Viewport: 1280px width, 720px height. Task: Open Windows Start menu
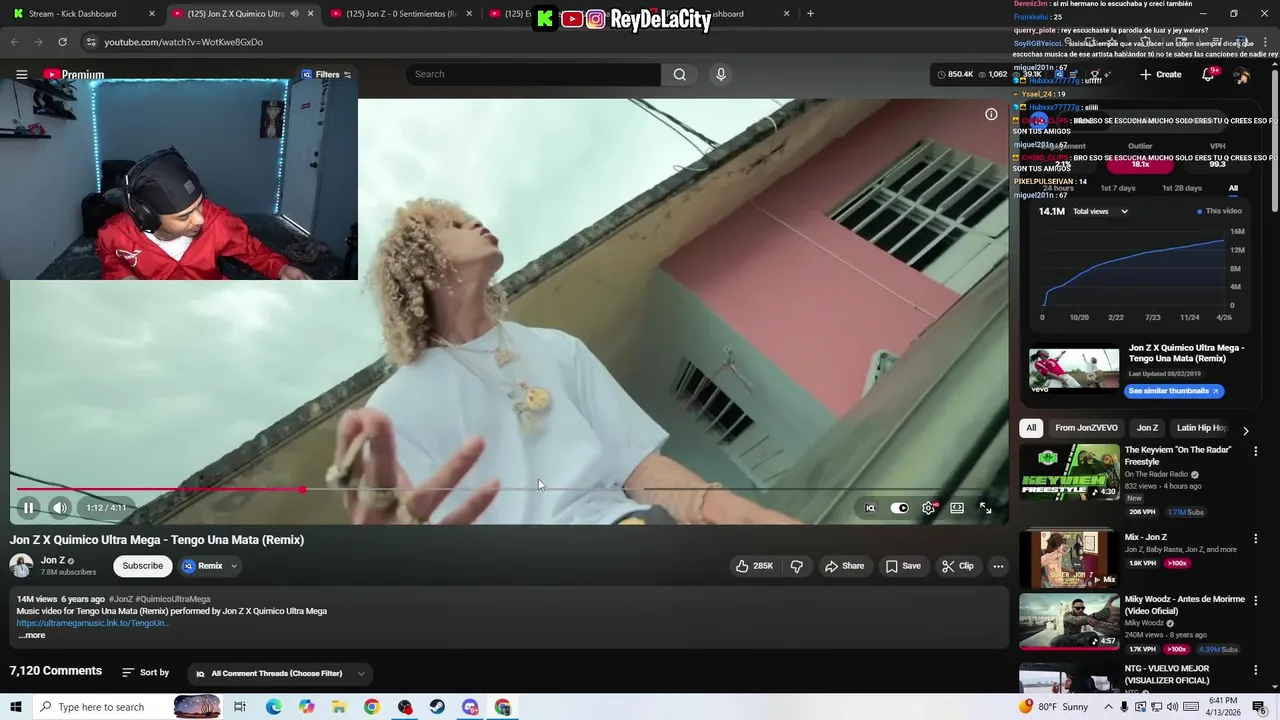[x=17, y=707]
